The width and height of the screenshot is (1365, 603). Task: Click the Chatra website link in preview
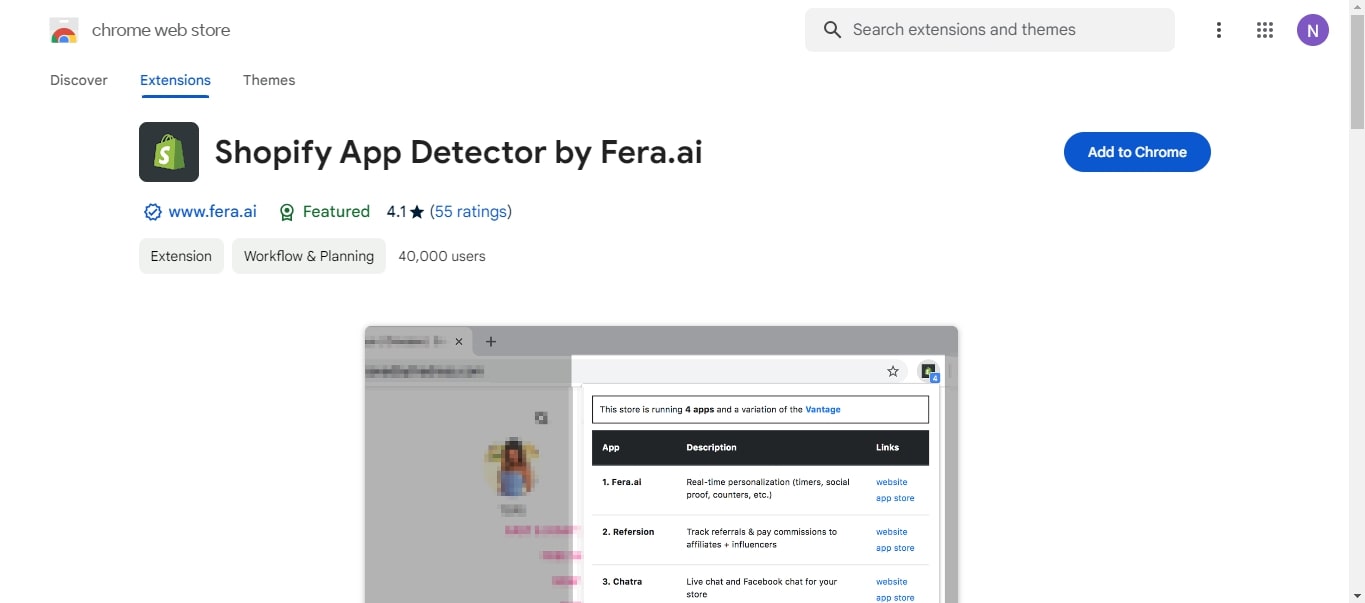coord(892,582)
